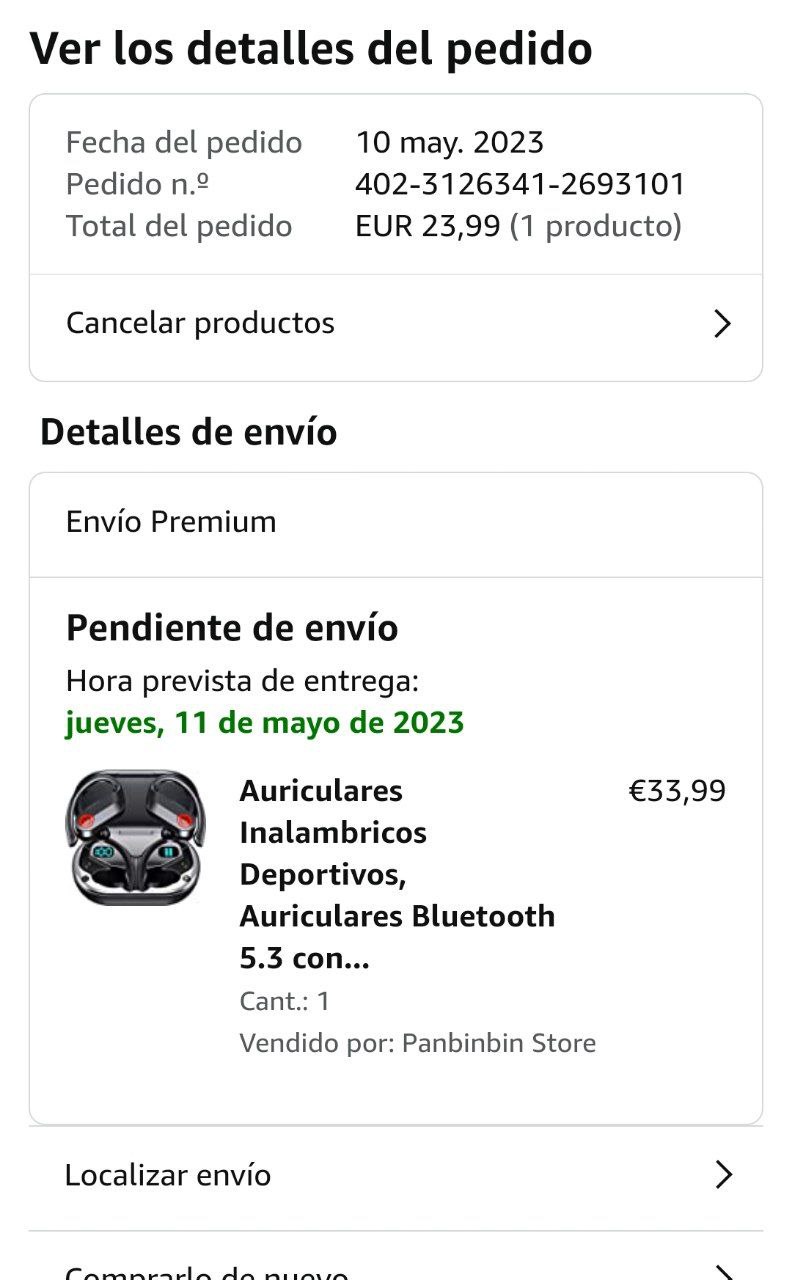
Task: Tap the Cant.: 1 quantity text
Action: click(x=284, y=1001)
